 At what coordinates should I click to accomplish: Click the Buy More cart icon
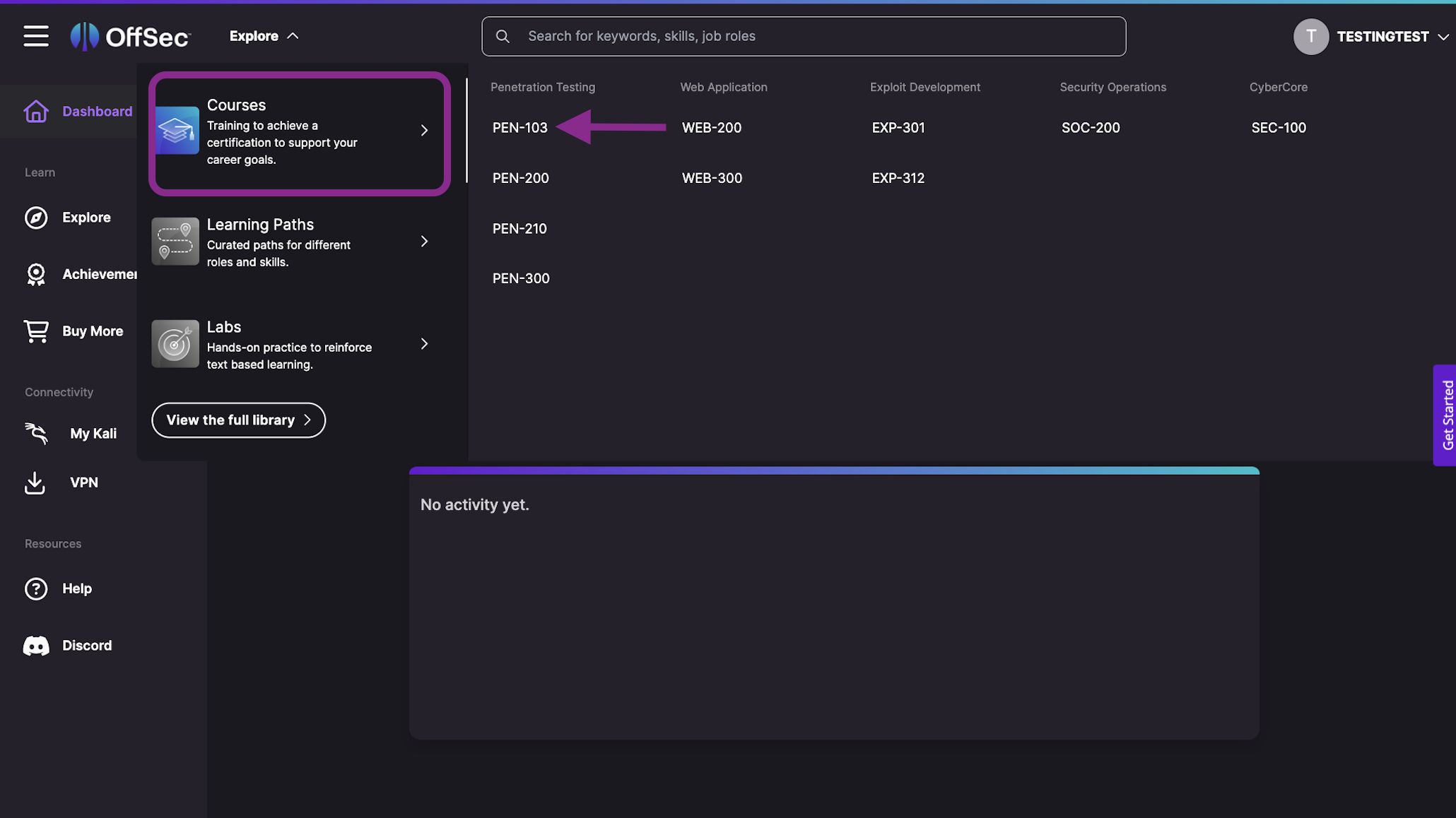coord(36,331)
